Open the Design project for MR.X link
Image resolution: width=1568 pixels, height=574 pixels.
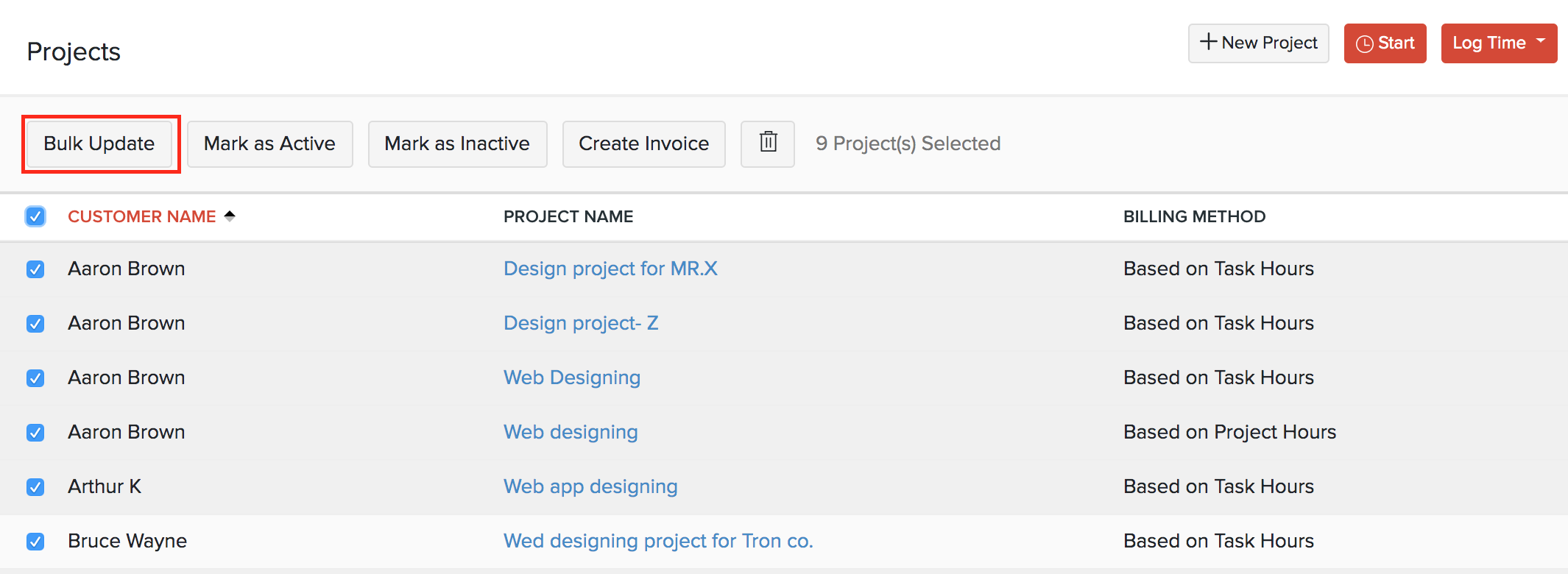click(610, 269)
